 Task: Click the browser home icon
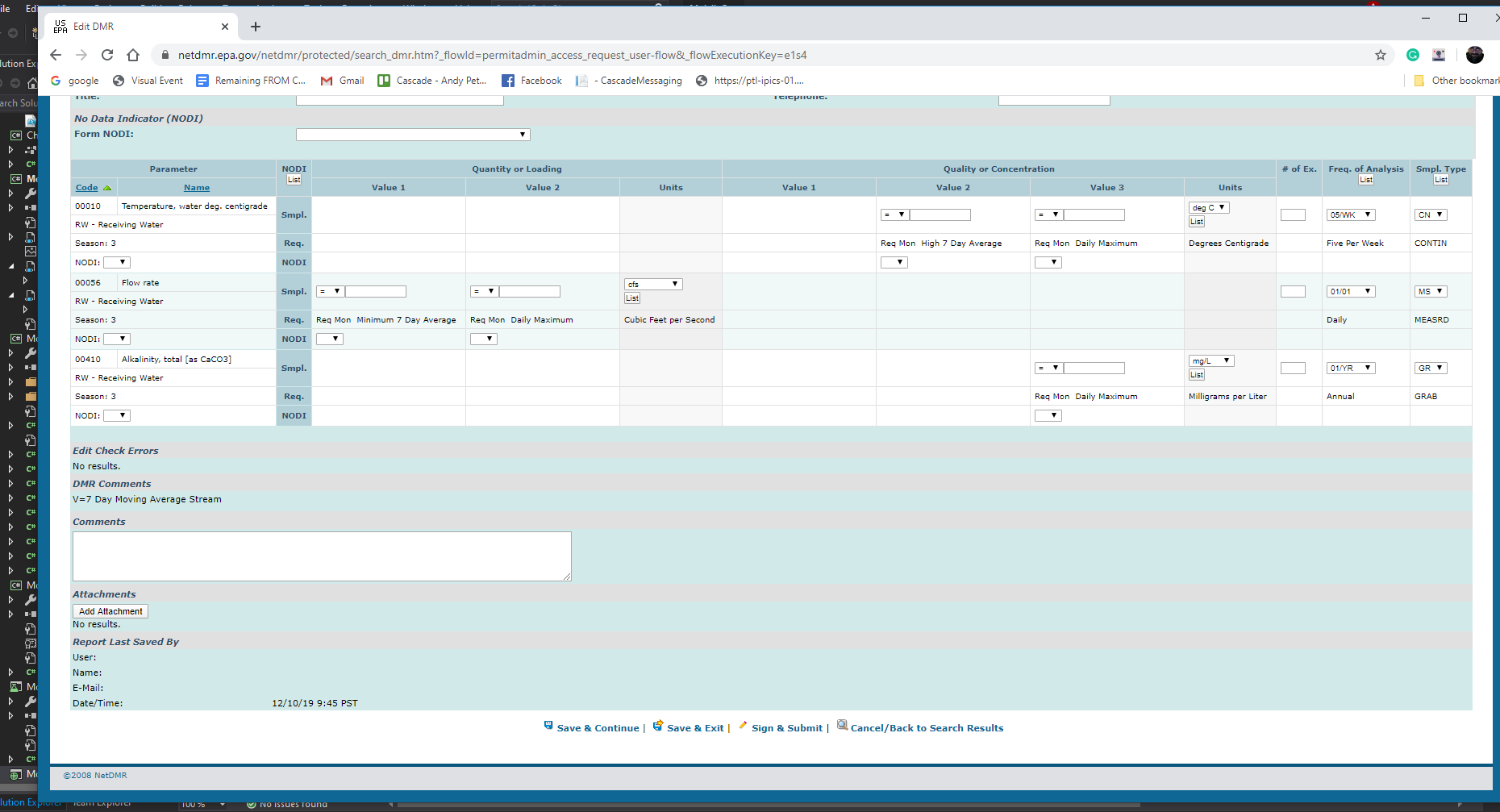click(x=134, y=55)
